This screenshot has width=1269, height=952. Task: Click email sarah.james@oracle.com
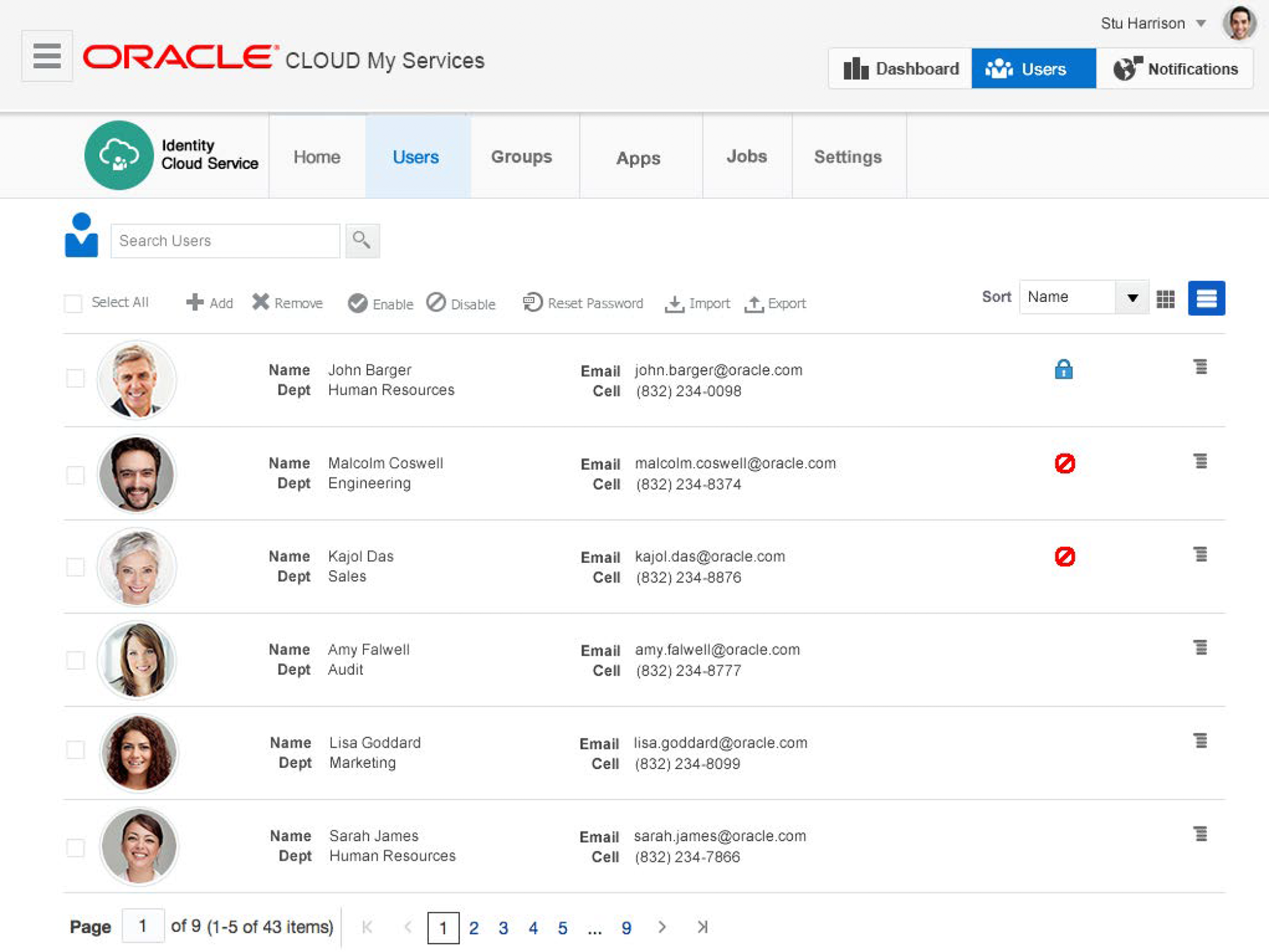point(720,836)
